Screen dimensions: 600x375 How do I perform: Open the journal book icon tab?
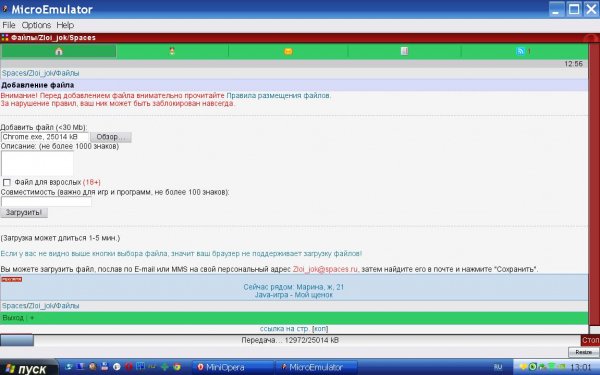pos(404,51)
